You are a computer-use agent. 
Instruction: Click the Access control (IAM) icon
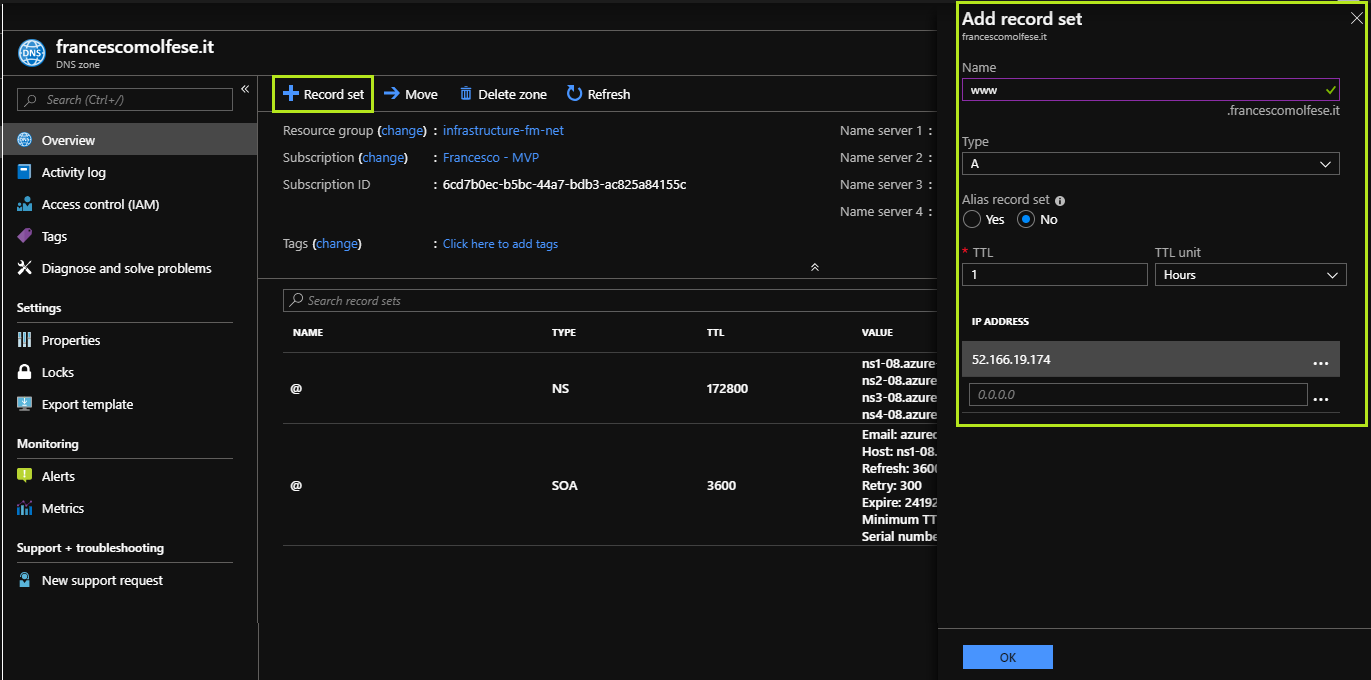(x=25, y=204)
